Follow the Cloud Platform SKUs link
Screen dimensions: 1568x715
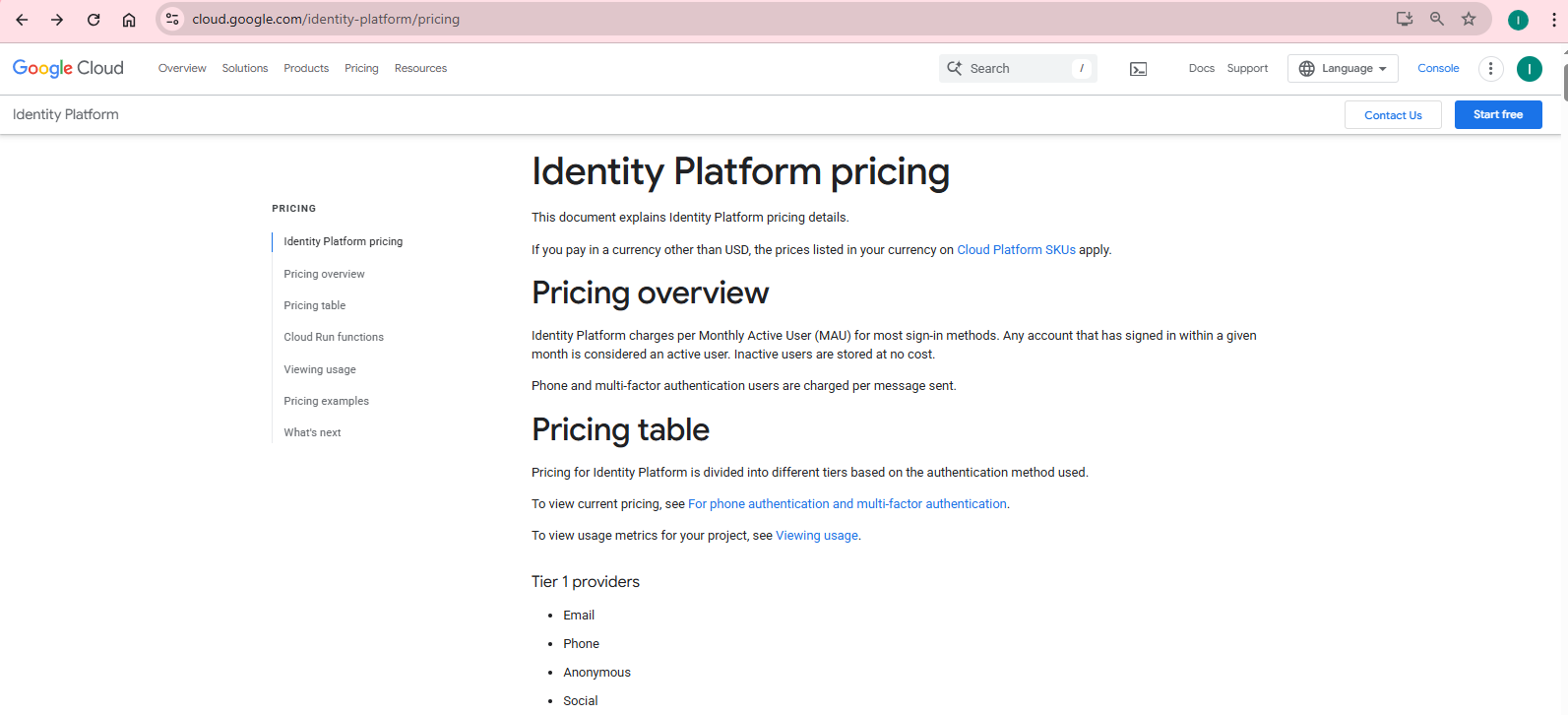point(1016,250)
